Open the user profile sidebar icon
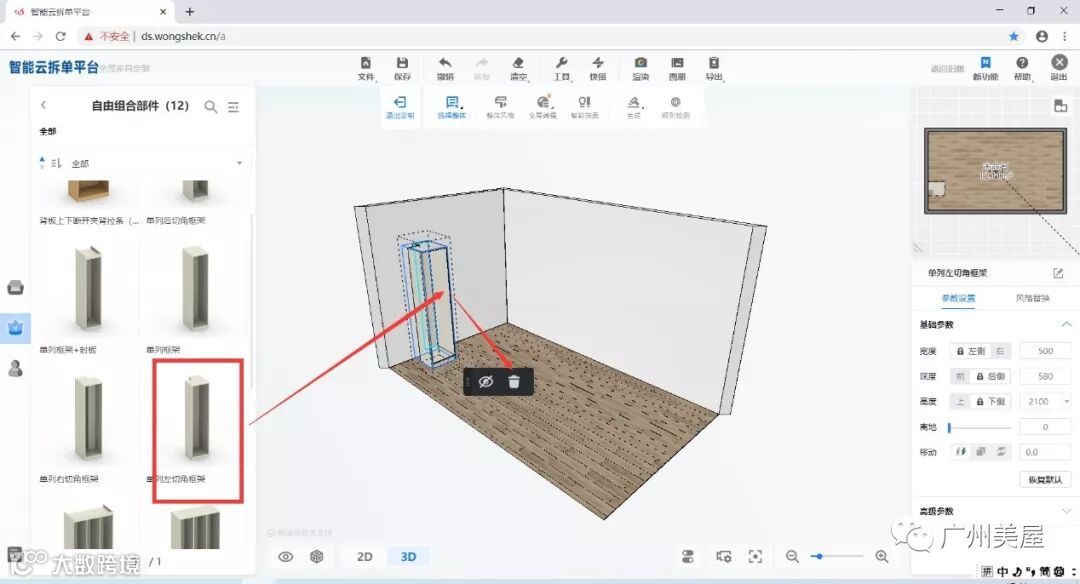This screenshot has width=1080, height=584. click(15, 368)
